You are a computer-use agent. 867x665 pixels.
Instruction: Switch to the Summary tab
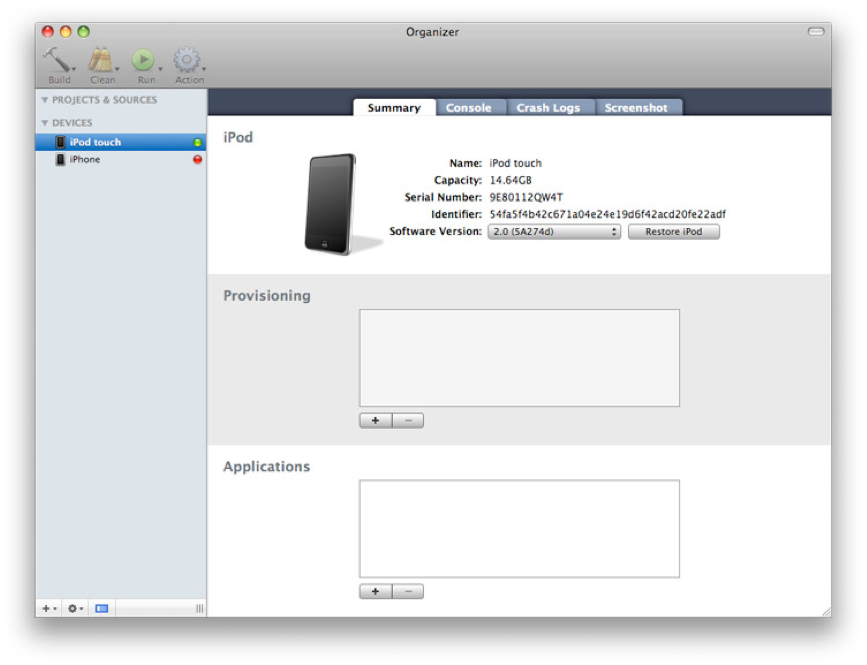[x=394, y=108]
